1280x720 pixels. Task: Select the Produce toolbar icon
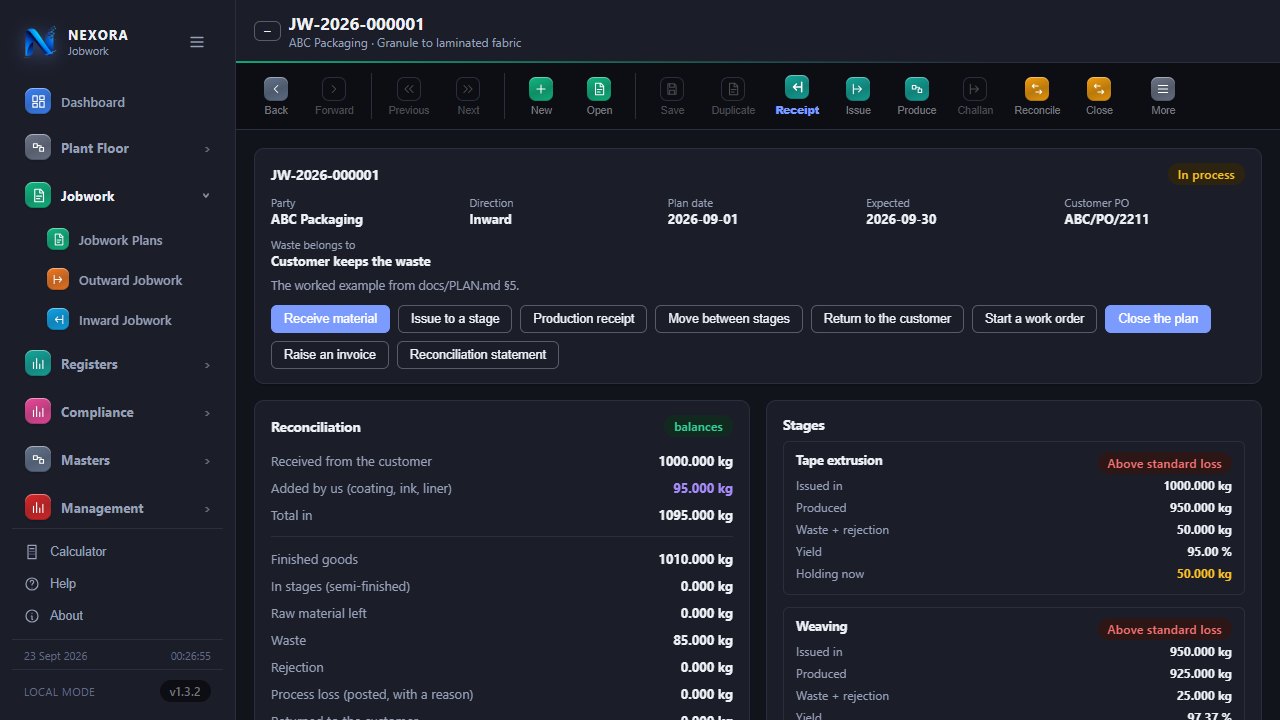[x=917, y=88]
